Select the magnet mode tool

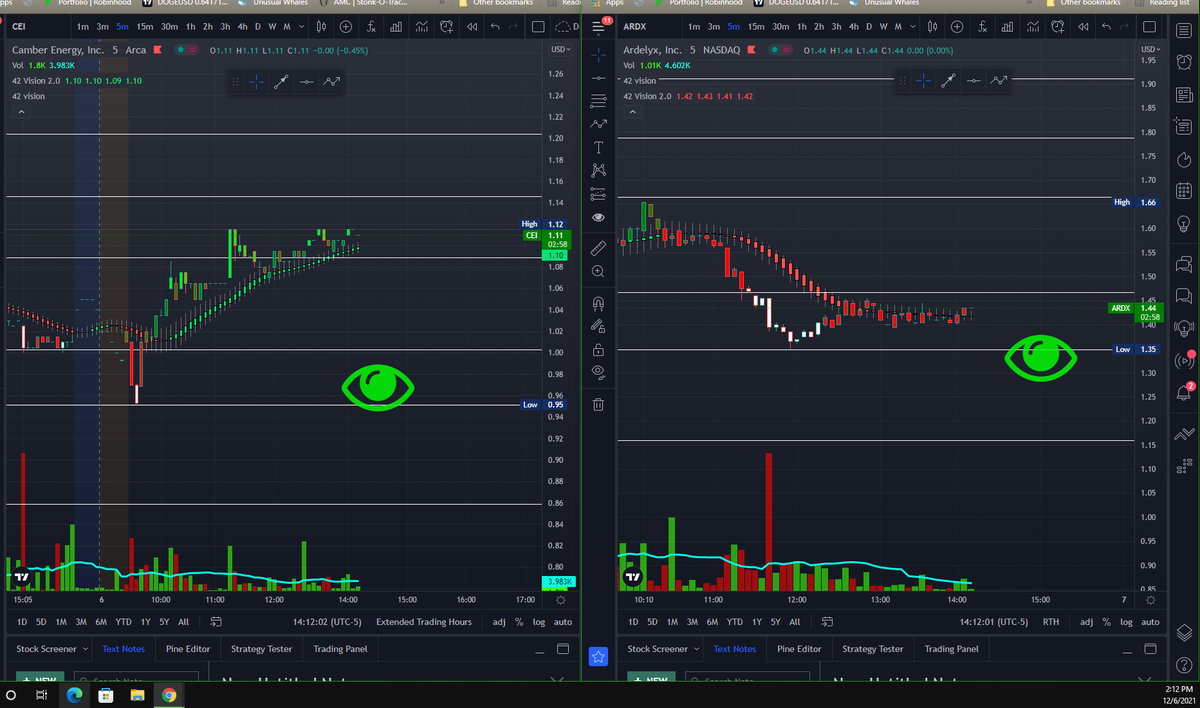(598, 303)
